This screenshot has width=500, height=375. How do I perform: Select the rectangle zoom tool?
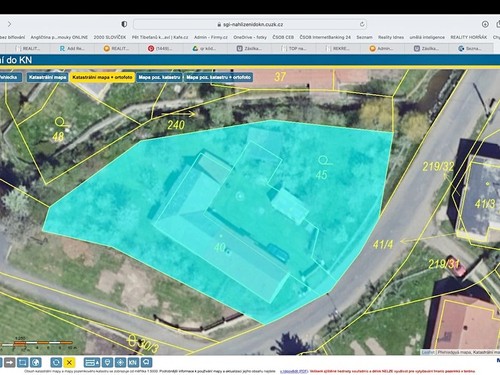pyautogui.click(x=23, y=362)
